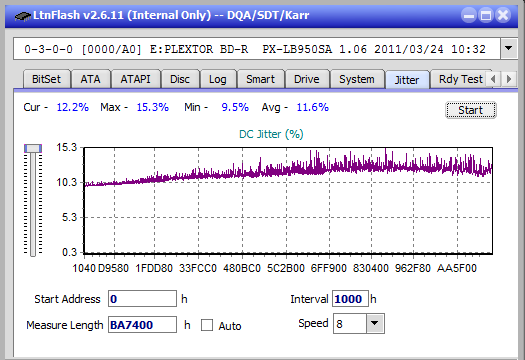The image size is (525, 360).
Task: Click the Interval field showing 1000
Action: [350, 299]
